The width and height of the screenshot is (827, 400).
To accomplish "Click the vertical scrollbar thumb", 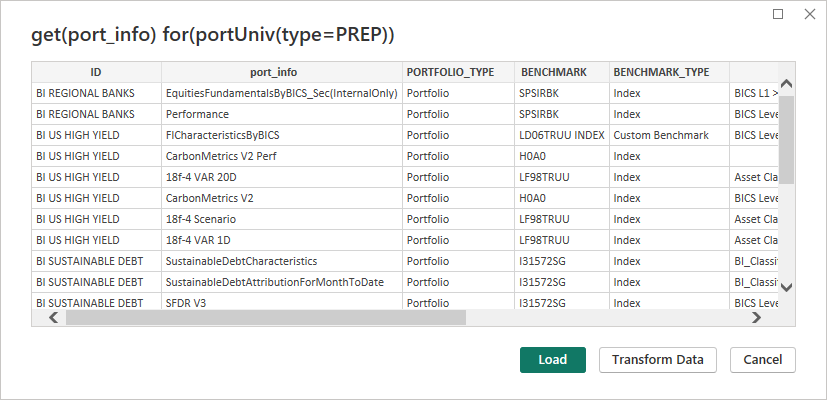I will (786, 140).
